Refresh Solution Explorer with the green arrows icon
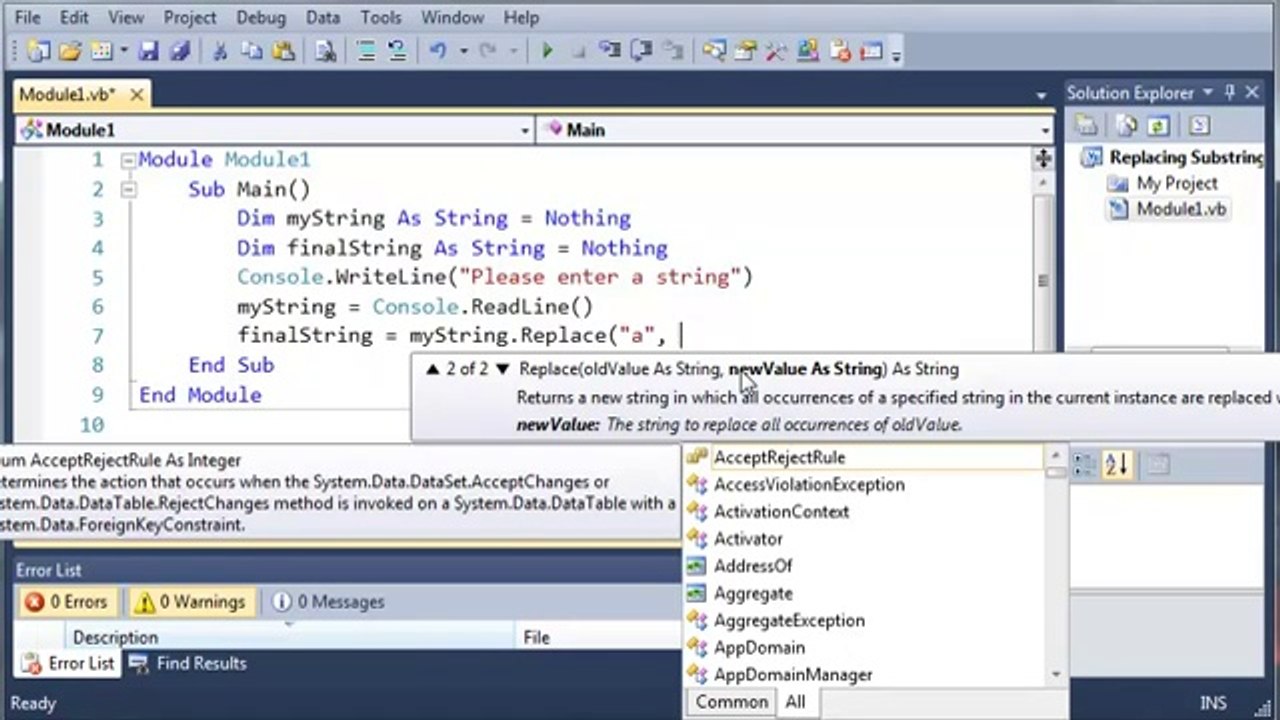The image size is (1280, 720). click(1158, 126)
